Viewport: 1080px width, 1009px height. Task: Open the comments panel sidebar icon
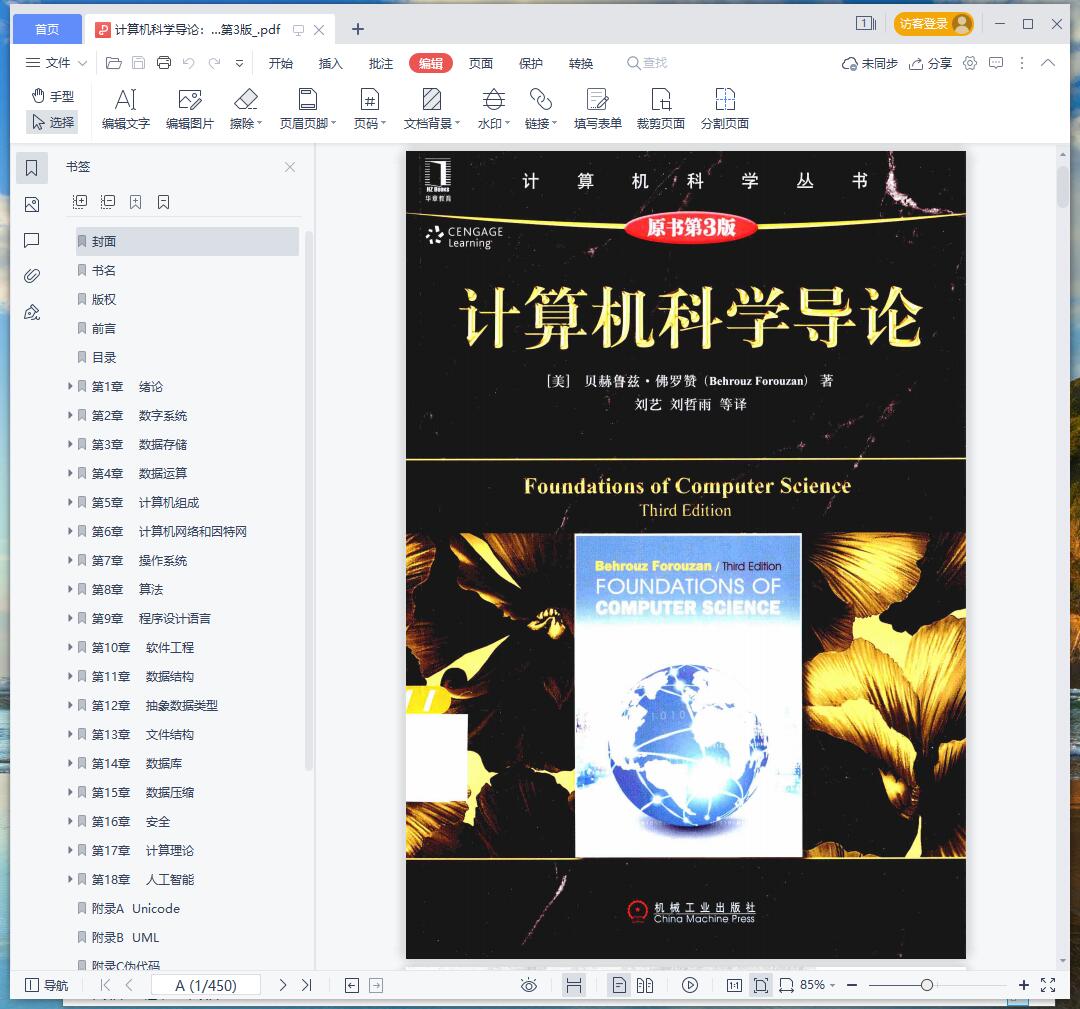(32, 240)
